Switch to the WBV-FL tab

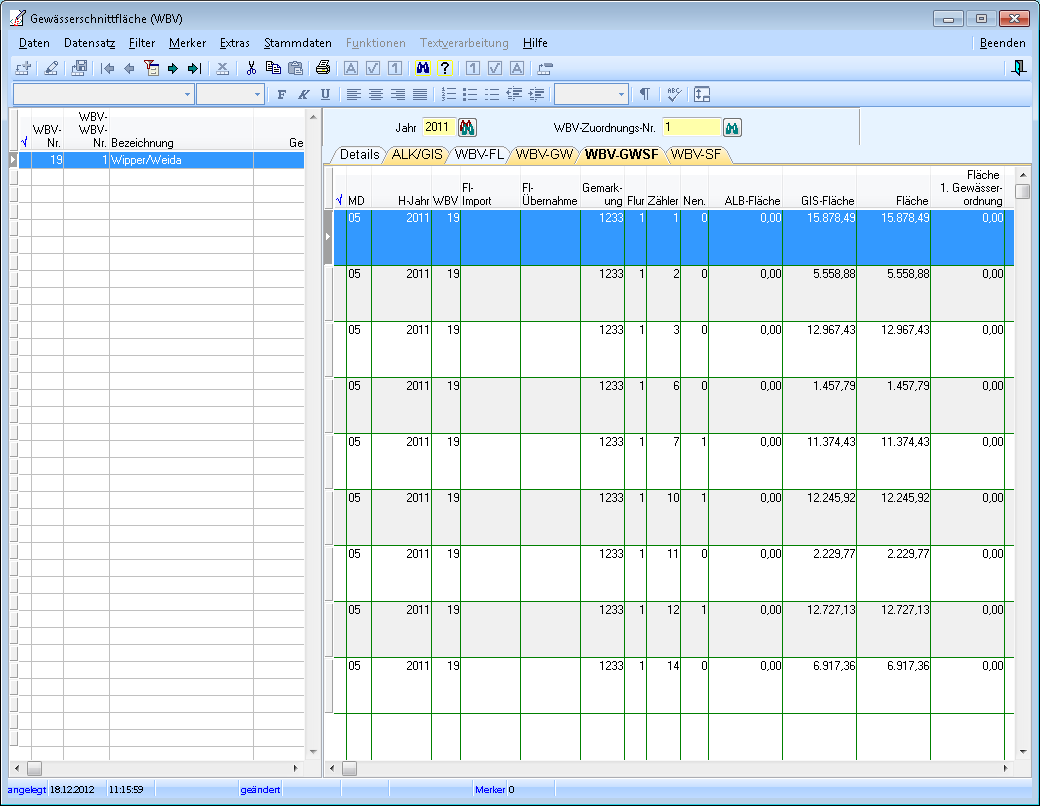(x=479, y=155)
